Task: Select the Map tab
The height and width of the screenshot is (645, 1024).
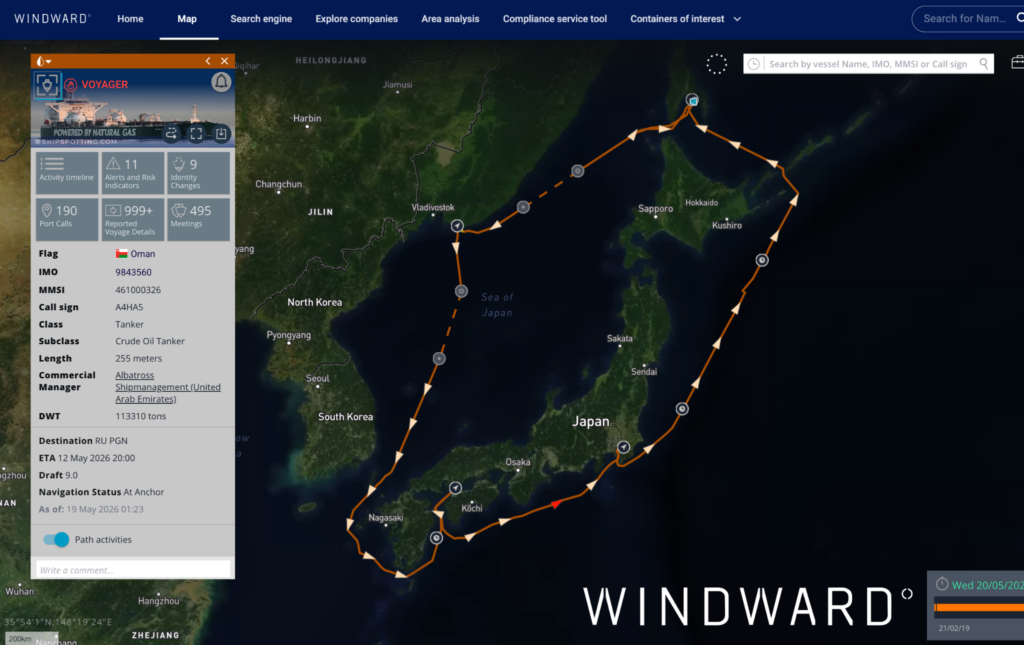Action: tap(187, 19)
